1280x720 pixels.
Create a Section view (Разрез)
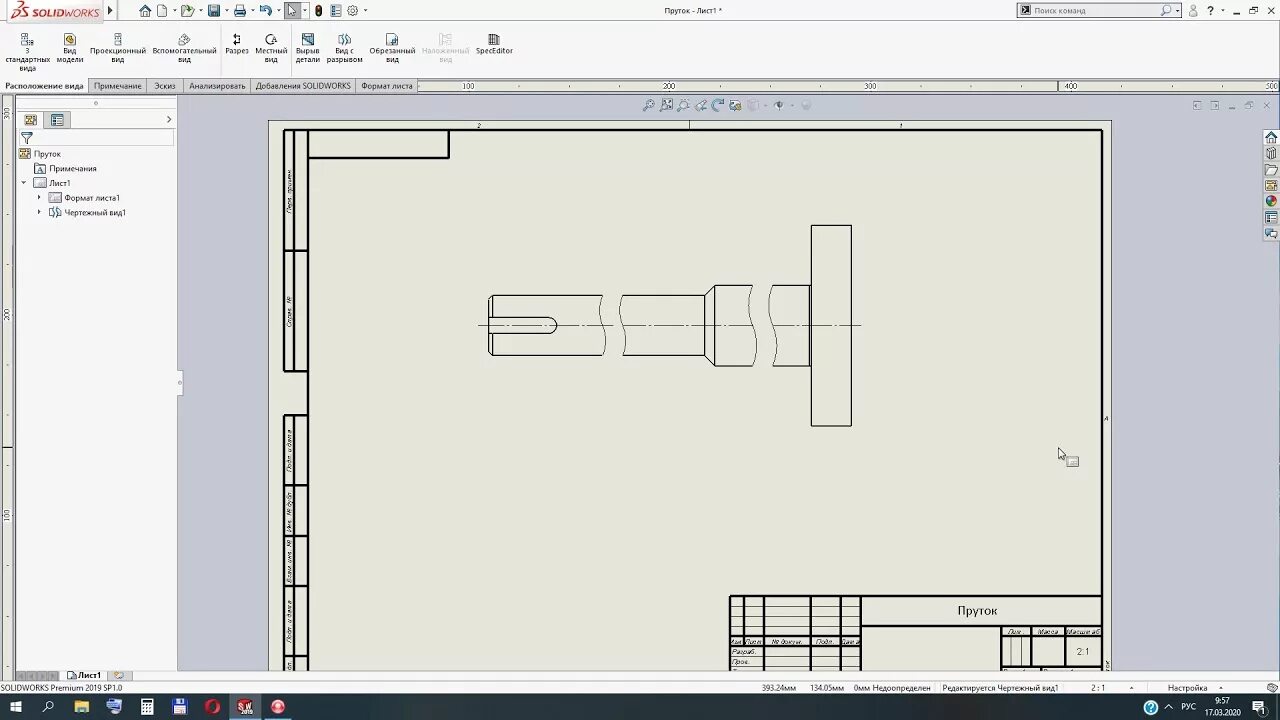pyautogui.click(x=237, y=44)
